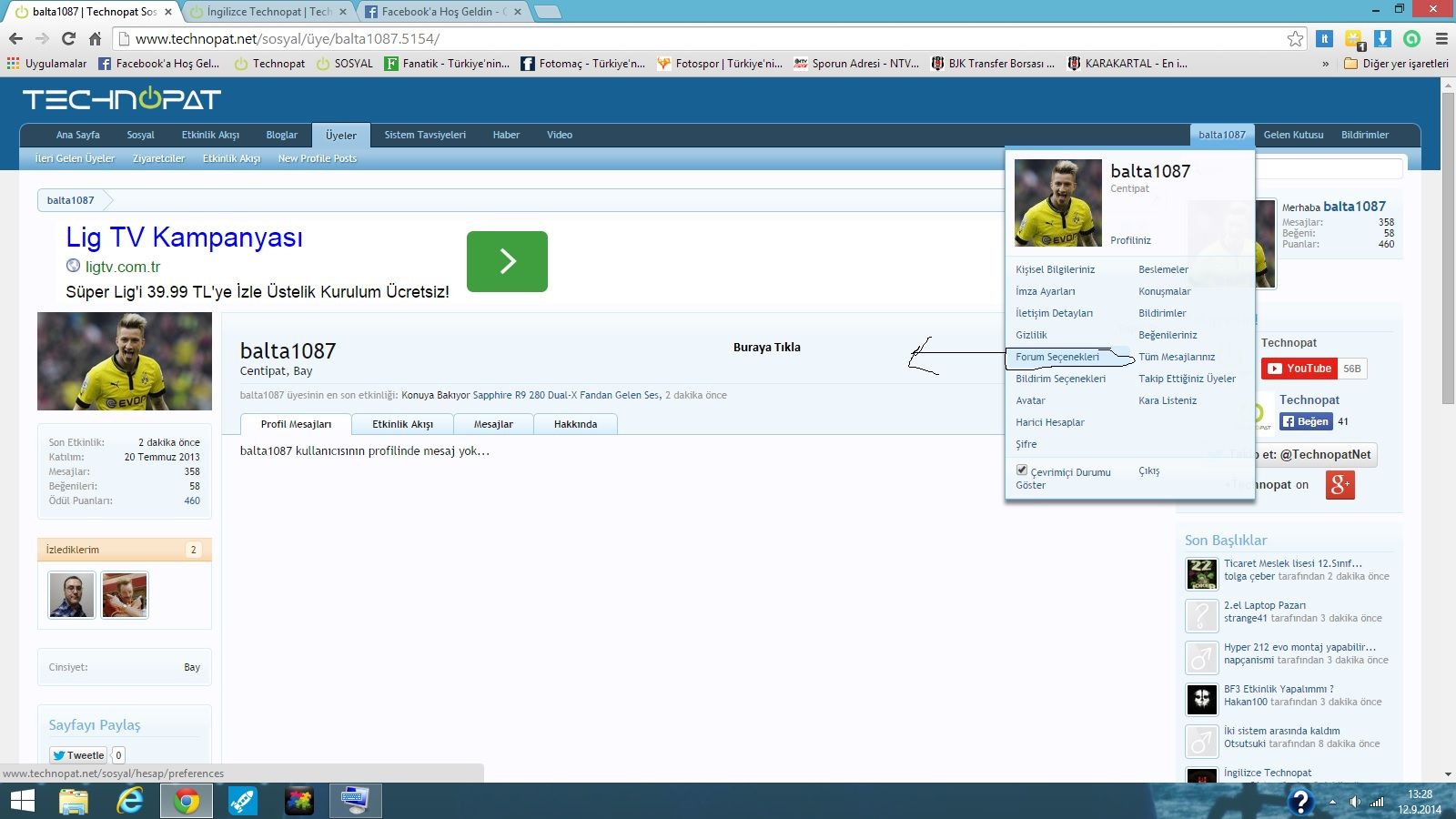Open Sistem Tavsiyeleri in the navigation bar
Screen dimensions: 1456x819
click(425, 135)
